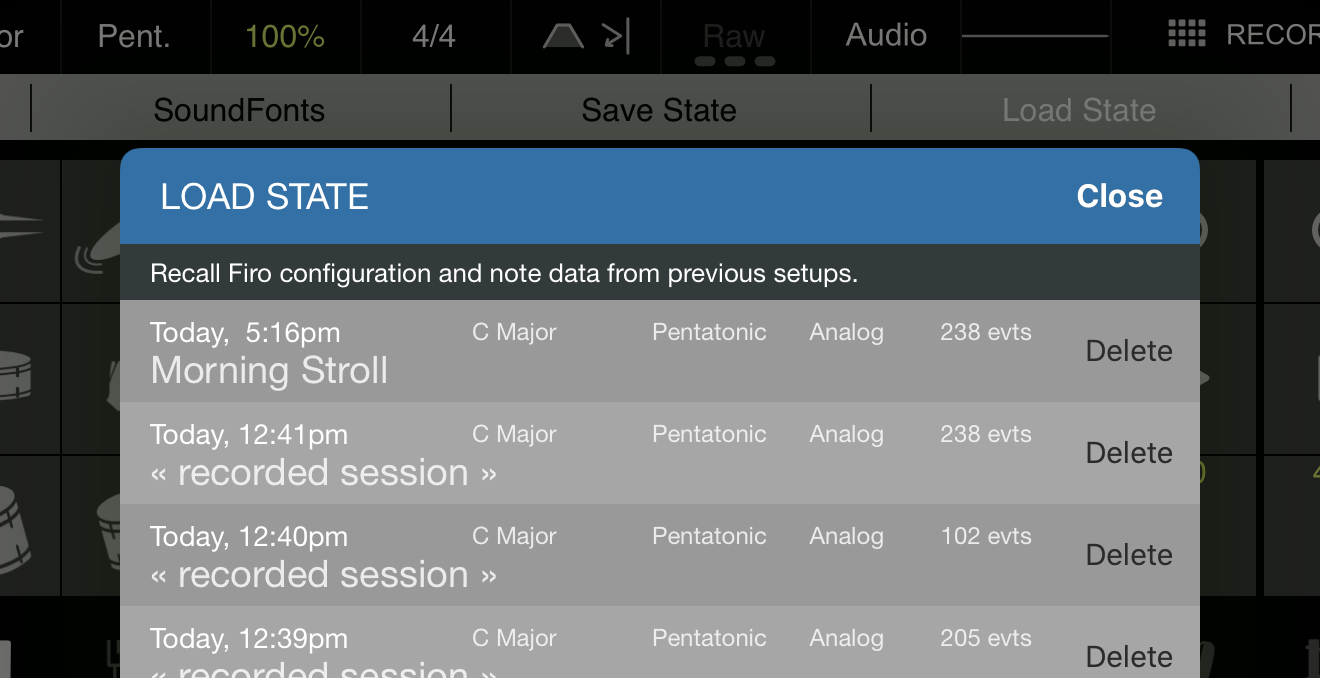
Task: Select the Pent. scale option
Action: 134,37
